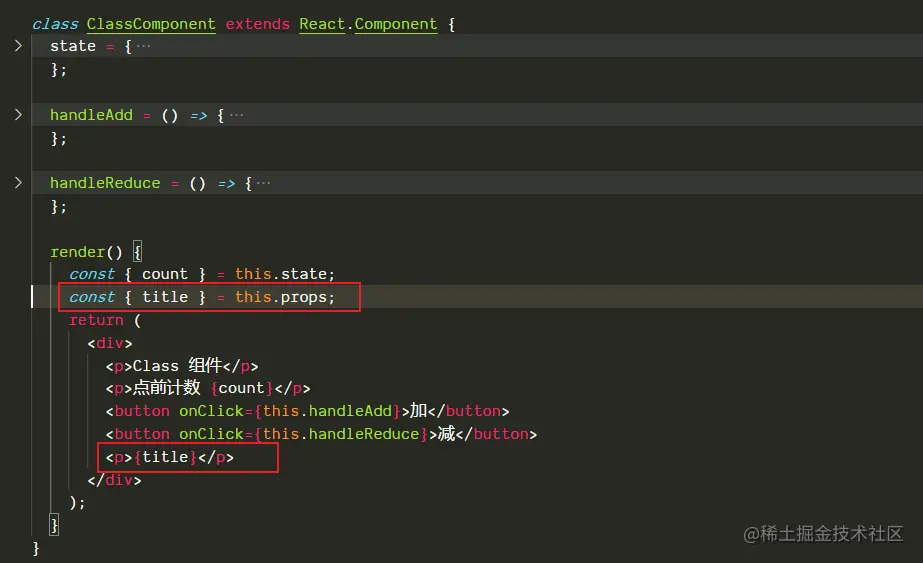This screenshot has height=563, width=923.
Task: Click the extends keyword
Action: 257,24
